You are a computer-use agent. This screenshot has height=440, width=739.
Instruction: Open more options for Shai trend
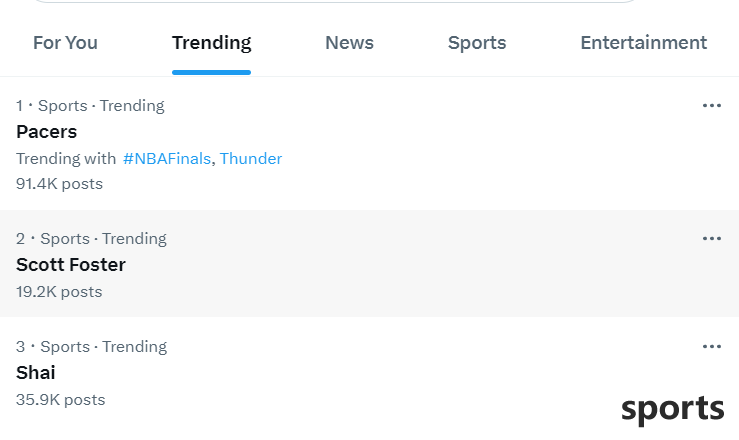point(711,347)
